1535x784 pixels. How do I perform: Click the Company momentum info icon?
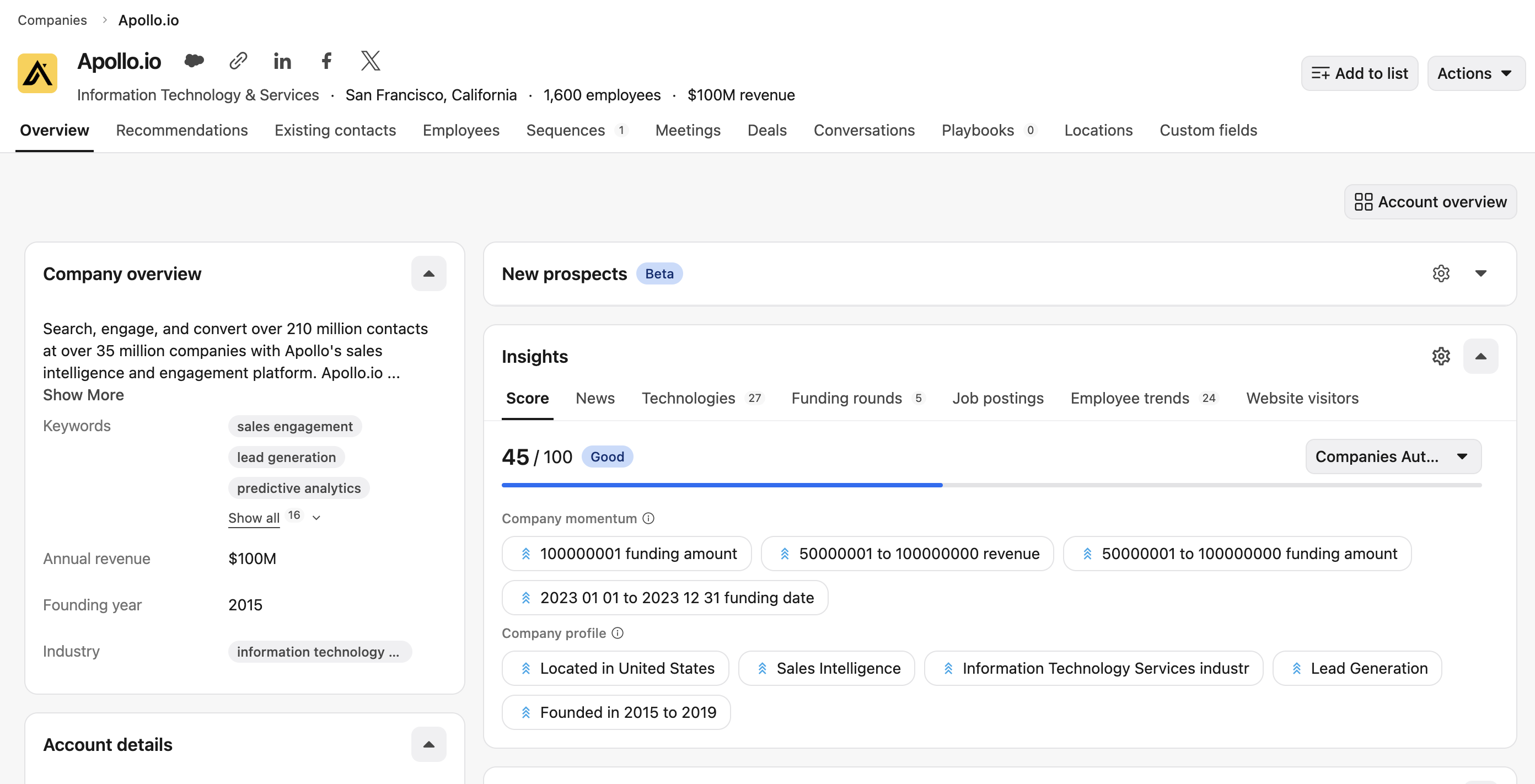(x=648, y=518)
